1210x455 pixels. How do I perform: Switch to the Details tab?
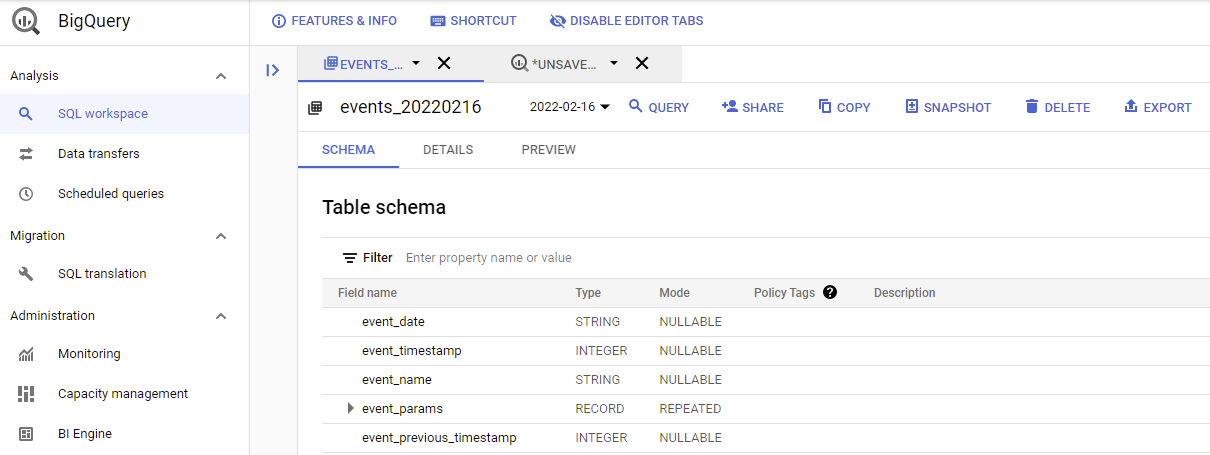tap(448, 150)
